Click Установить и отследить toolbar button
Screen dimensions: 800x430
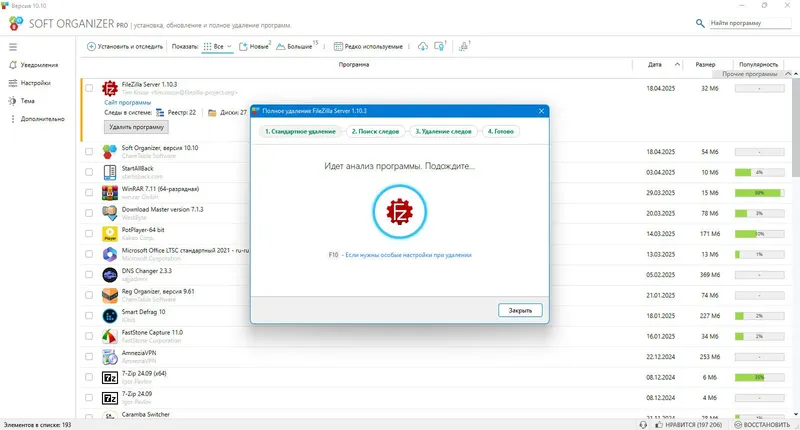coord(125,46)
